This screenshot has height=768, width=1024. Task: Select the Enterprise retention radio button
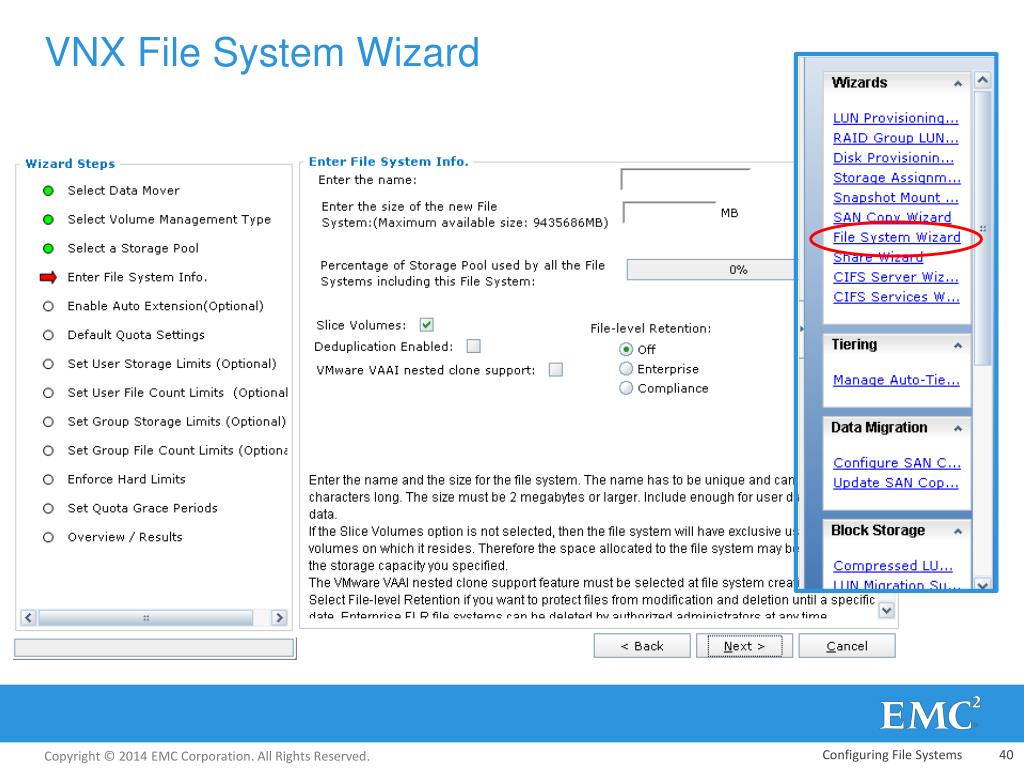click(626, 369)
